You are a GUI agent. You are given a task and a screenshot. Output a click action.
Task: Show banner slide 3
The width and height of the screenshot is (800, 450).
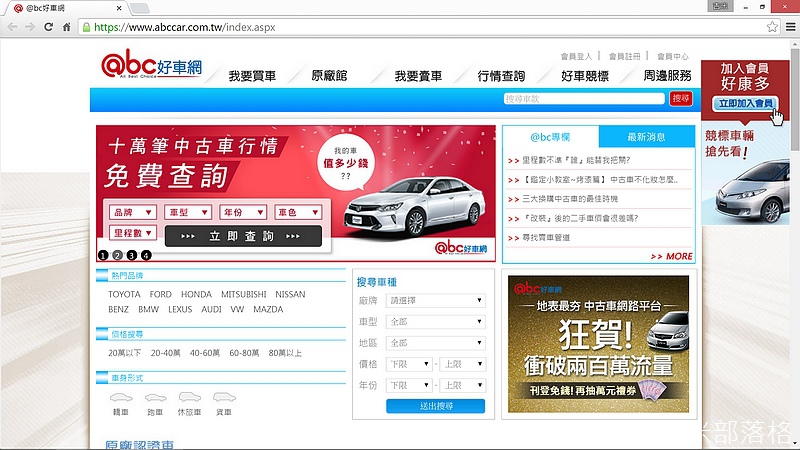pyautogui.click(x=132, y=255)
